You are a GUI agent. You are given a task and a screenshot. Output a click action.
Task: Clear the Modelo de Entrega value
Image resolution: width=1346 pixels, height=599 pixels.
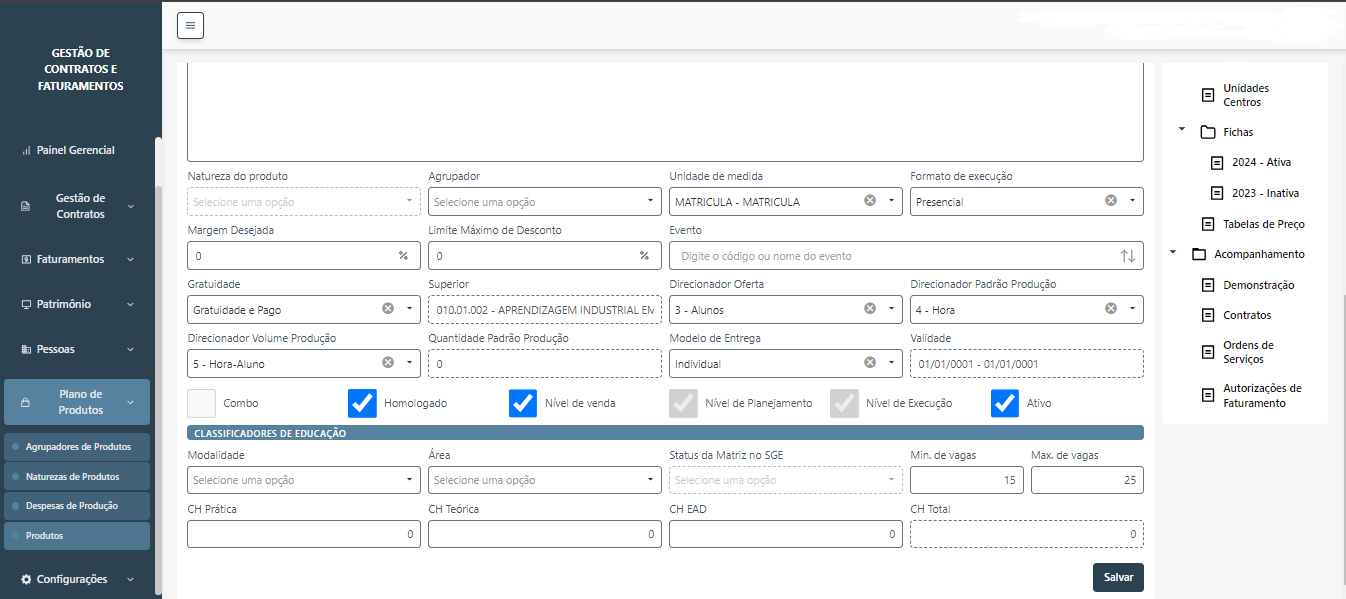[870, 363]
